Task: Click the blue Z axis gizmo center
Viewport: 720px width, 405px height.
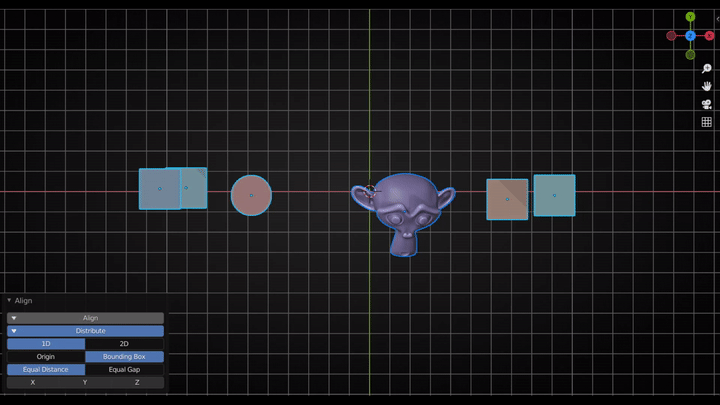Action: pos(690,36)
